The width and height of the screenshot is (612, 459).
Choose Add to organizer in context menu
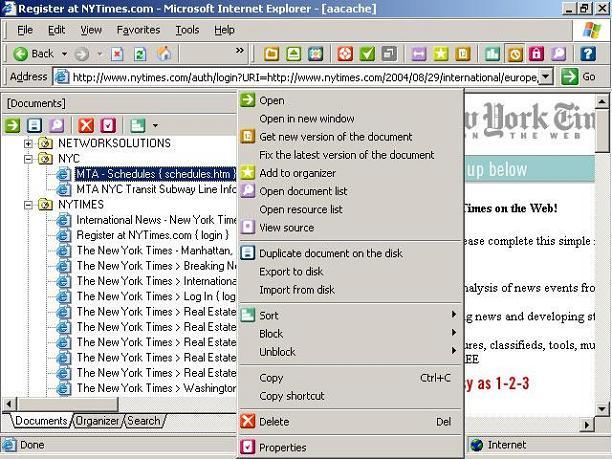click(349, 173)
